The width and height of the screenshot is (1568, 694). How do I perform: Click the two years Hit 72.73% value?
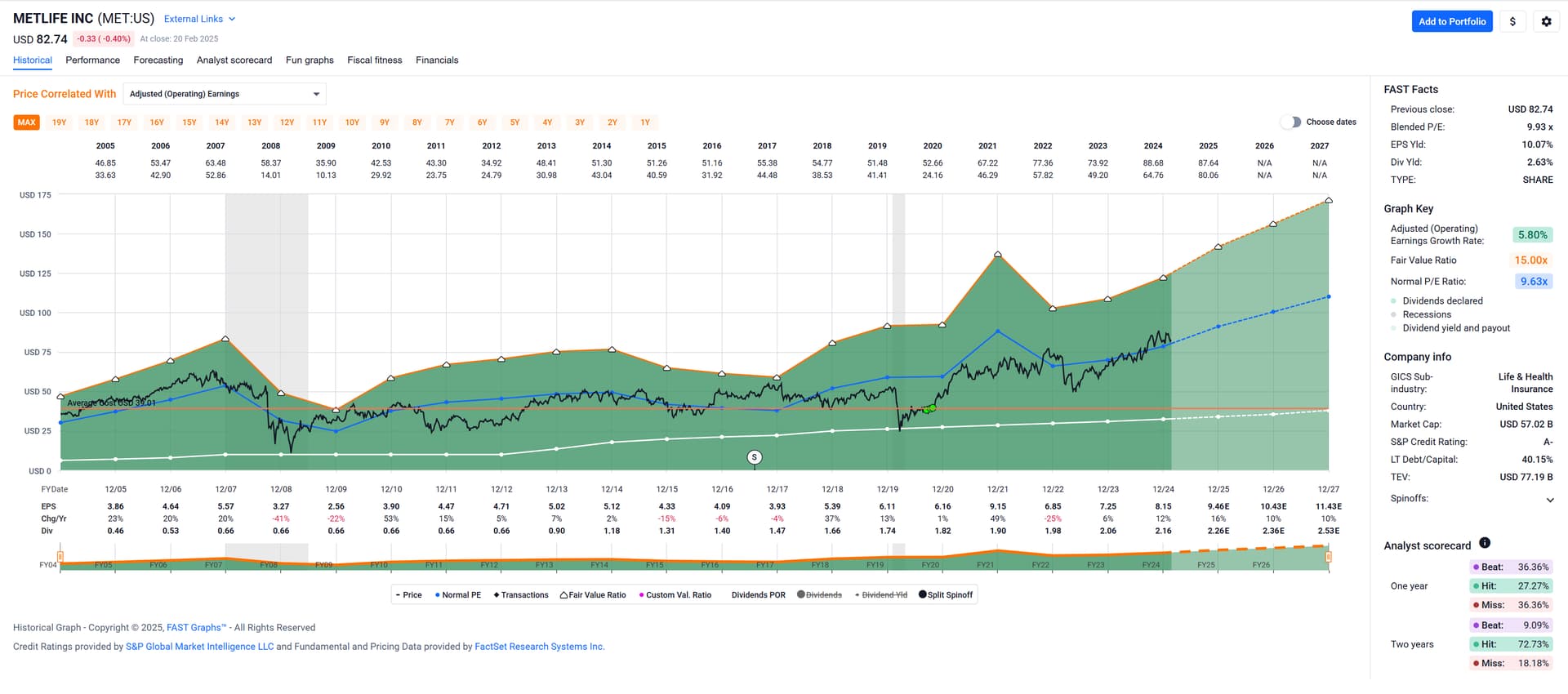1533,645
